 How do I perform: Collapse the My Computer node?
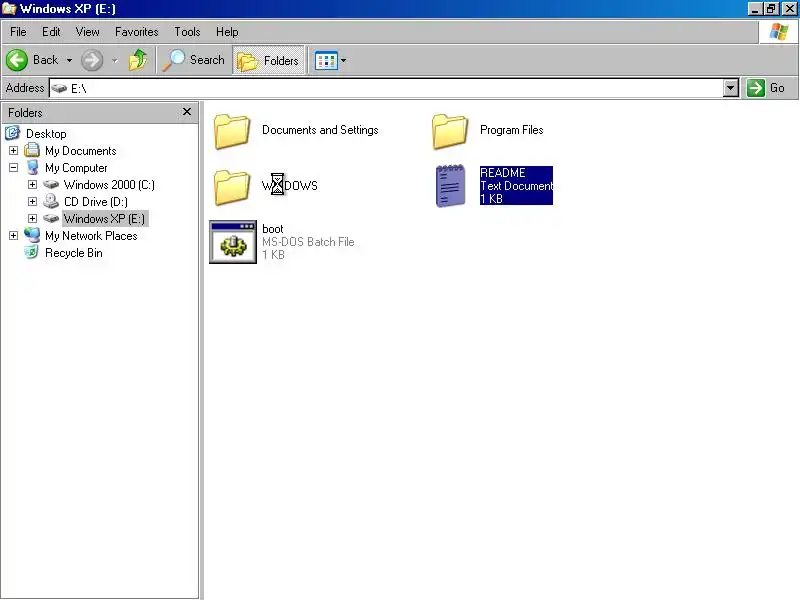point(13,167)
